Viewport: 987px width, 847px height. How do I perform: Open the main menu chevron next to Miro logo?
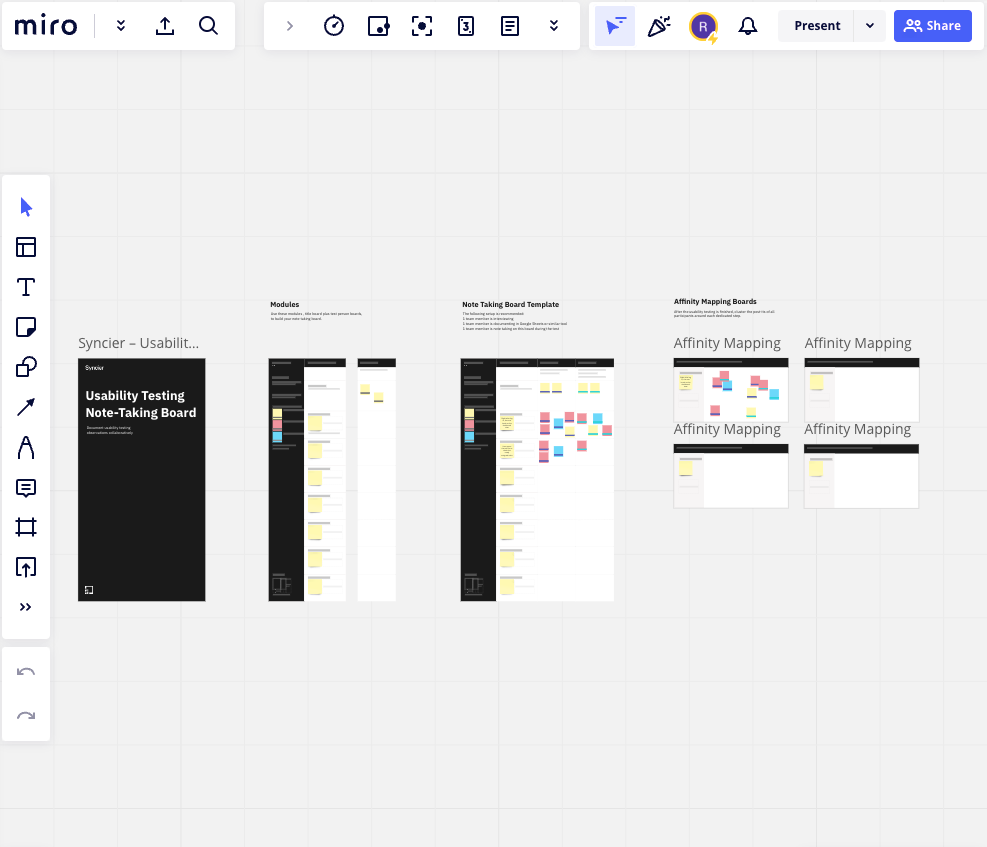[x=120, y=26]
